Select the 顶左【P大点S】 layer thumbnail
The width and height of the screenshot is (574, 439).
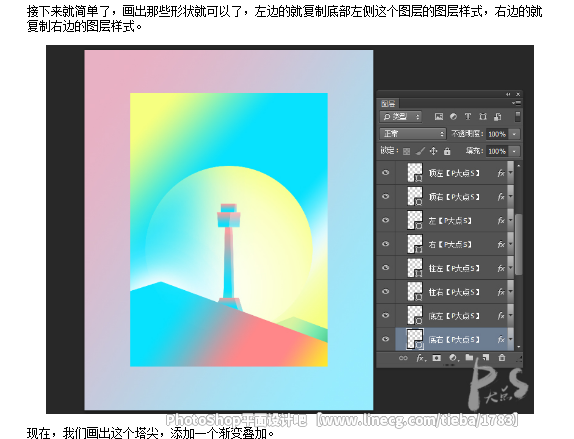coord(415,173)
